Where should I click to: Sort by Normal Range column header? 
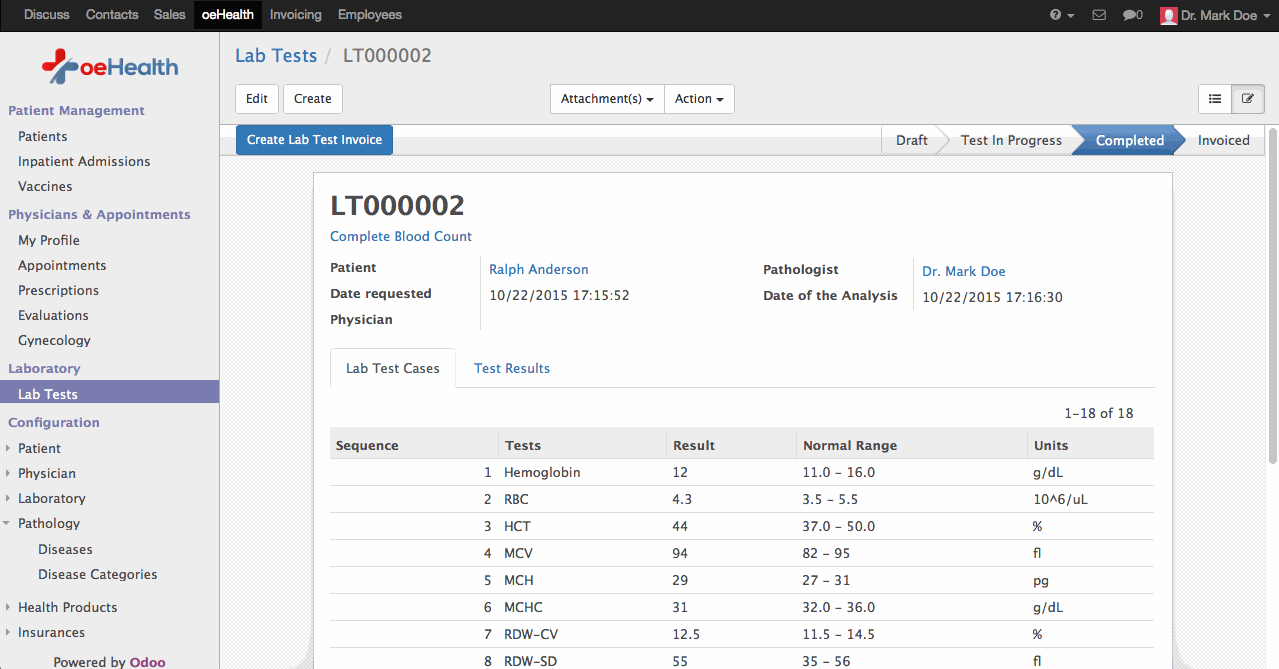coord(912,445)
